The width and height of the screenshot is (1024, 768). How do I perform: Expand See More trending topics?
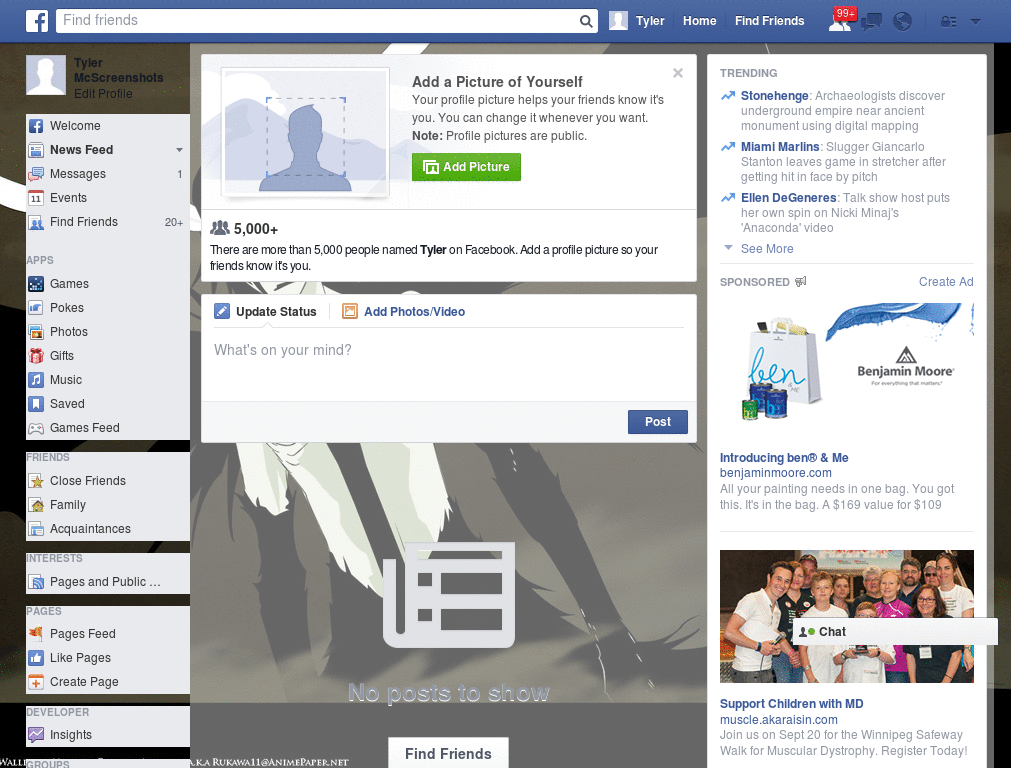pos(767,249)
